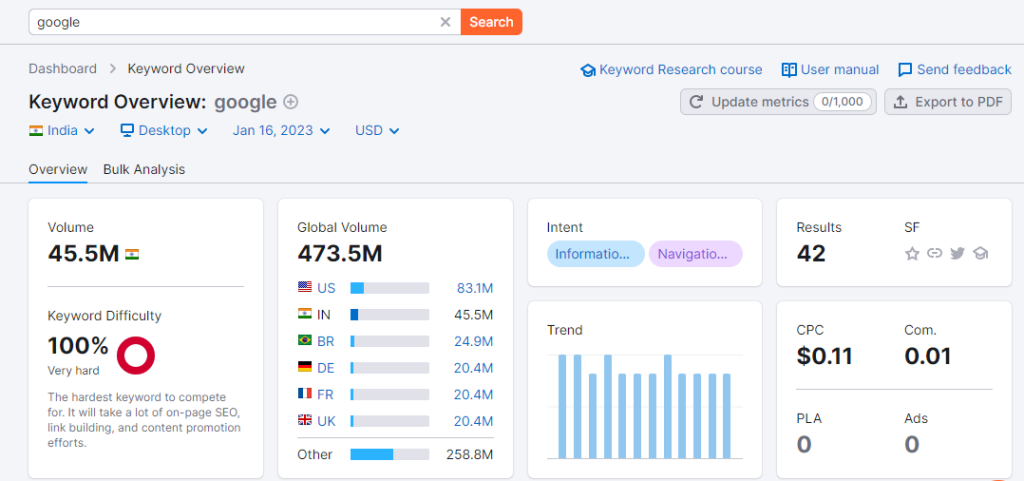Click the 83.1M US volume value
1024x481 pixels.
[475, 288]
